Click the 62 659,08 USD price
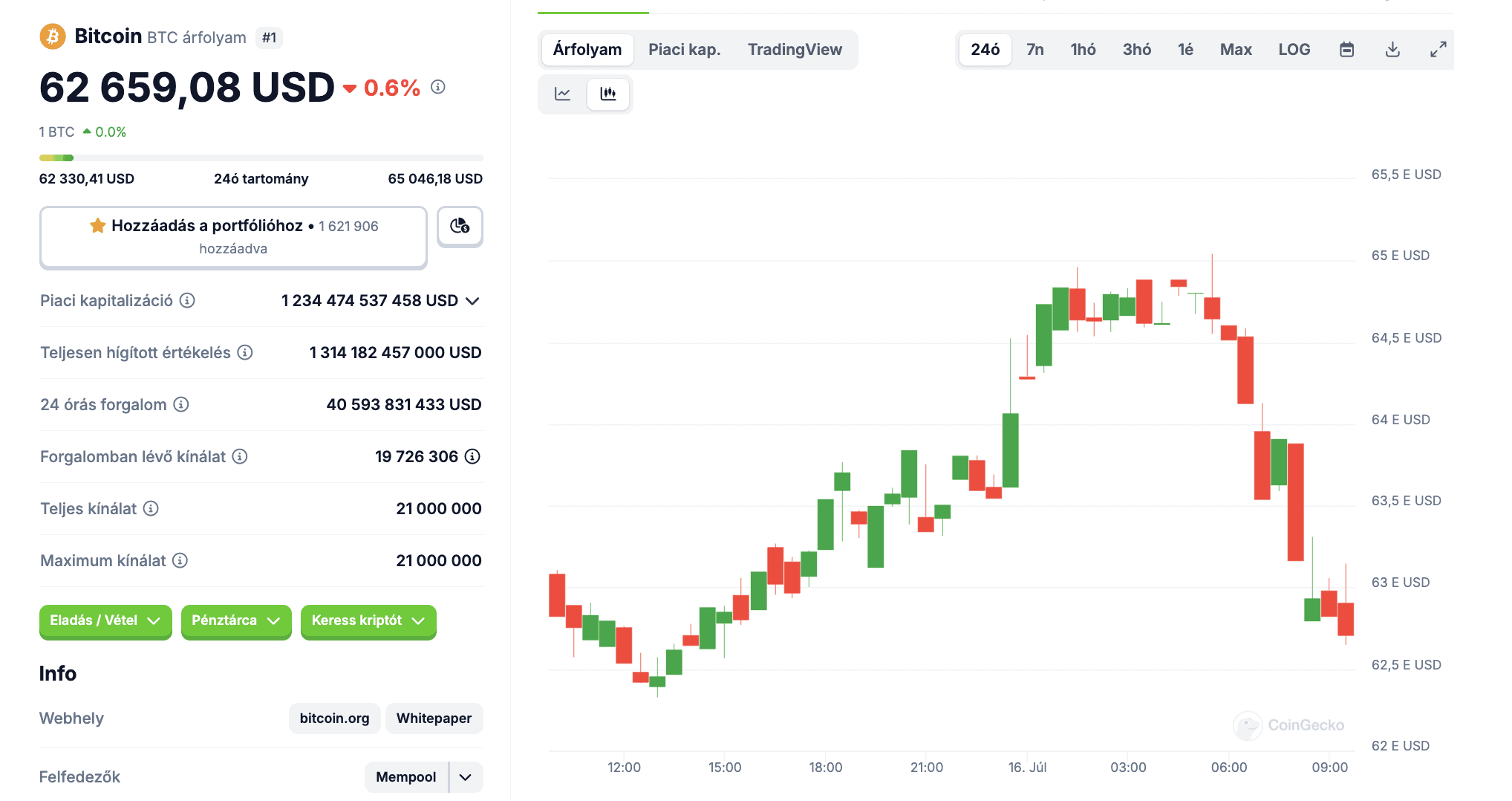 click(187, 88)
